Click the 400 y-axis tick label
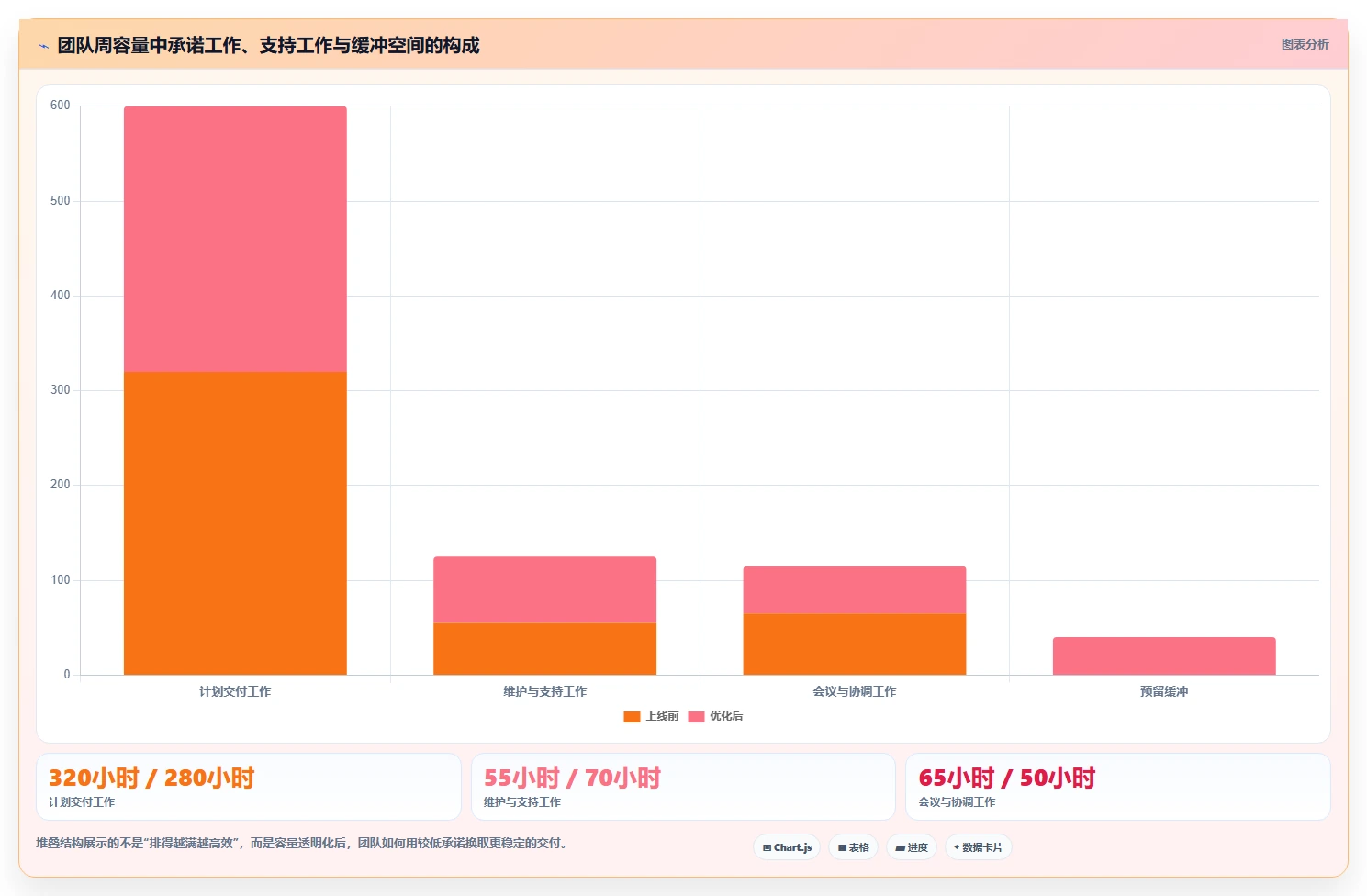This screenshot has height=896, width=1367. (x=61, y=296)
